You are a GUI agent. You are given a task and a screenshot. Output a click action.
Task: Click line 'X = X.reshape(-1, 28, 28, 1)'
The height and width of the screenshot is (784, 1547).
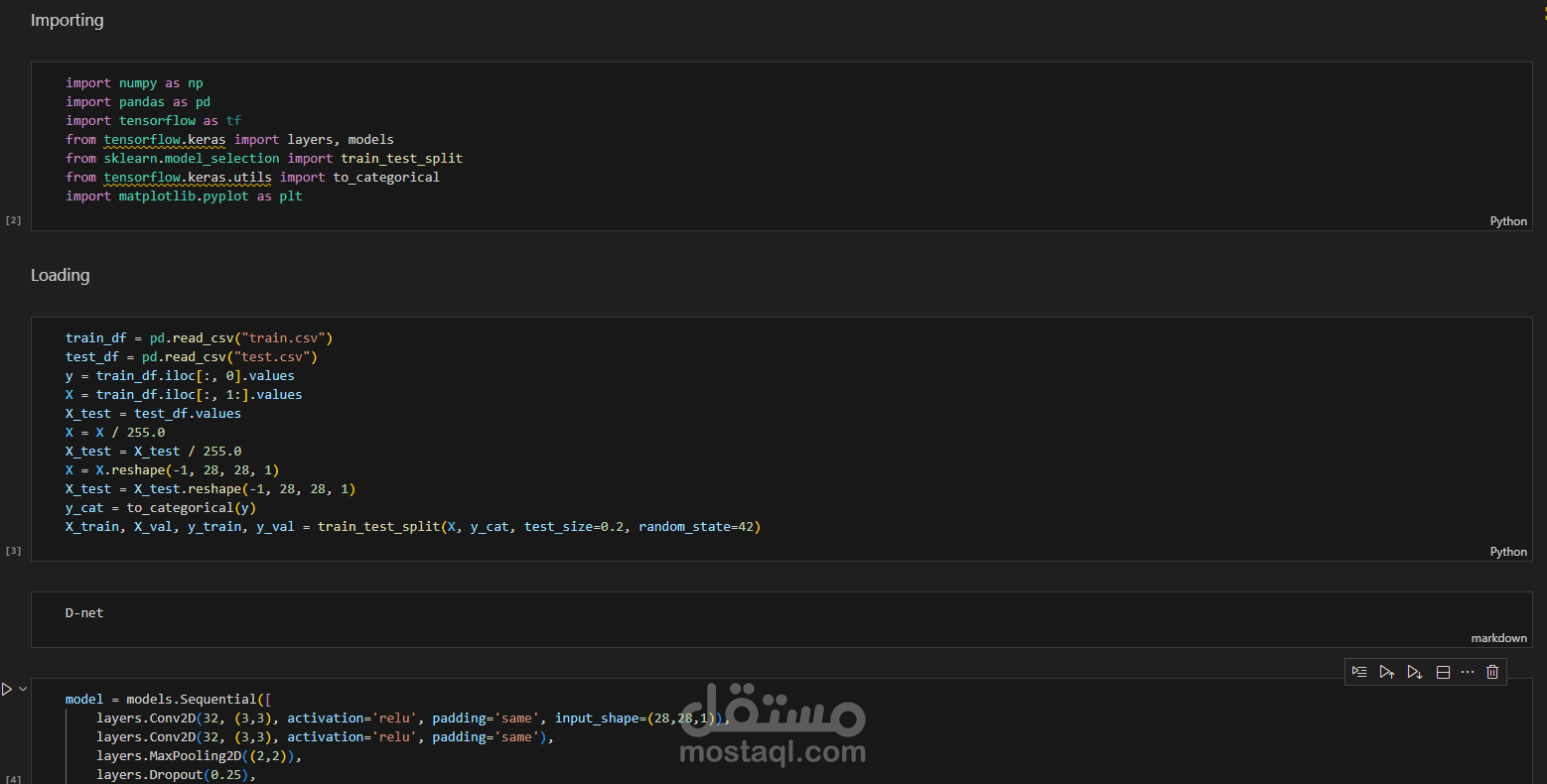pyautogui.click(x=172, y=470)
